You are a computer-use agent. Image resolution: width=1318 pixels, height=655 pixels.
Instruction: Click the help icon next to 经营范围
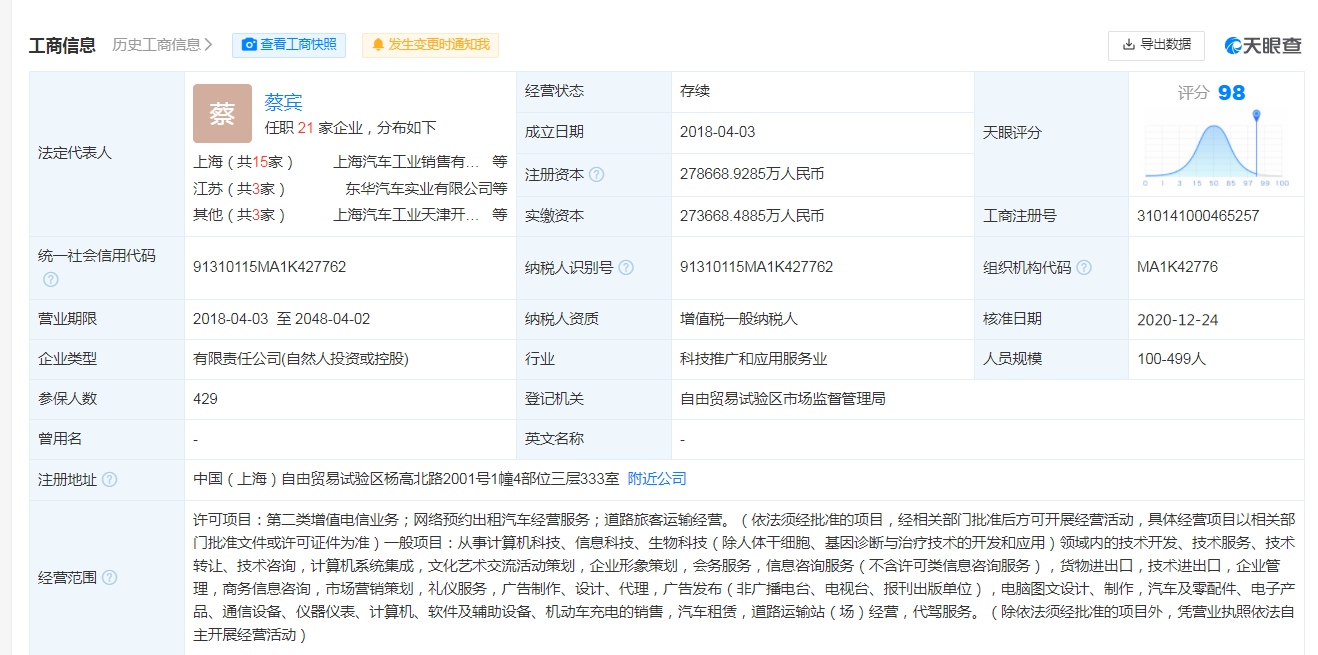coord(110,578)
